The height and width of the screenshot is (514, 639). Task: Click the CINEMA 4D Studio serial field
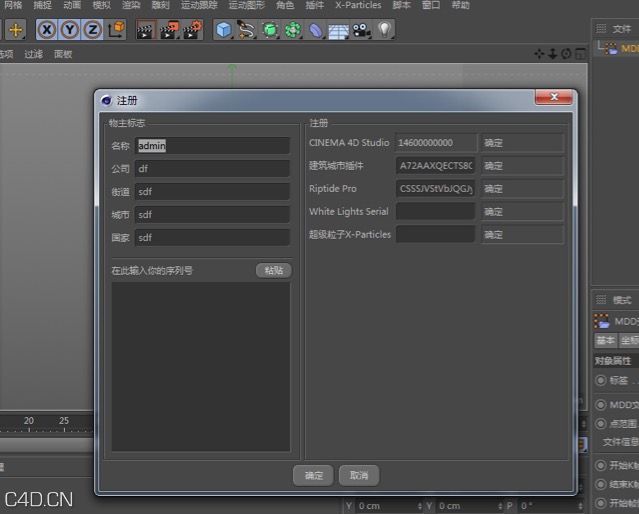(x=436, y=143)
